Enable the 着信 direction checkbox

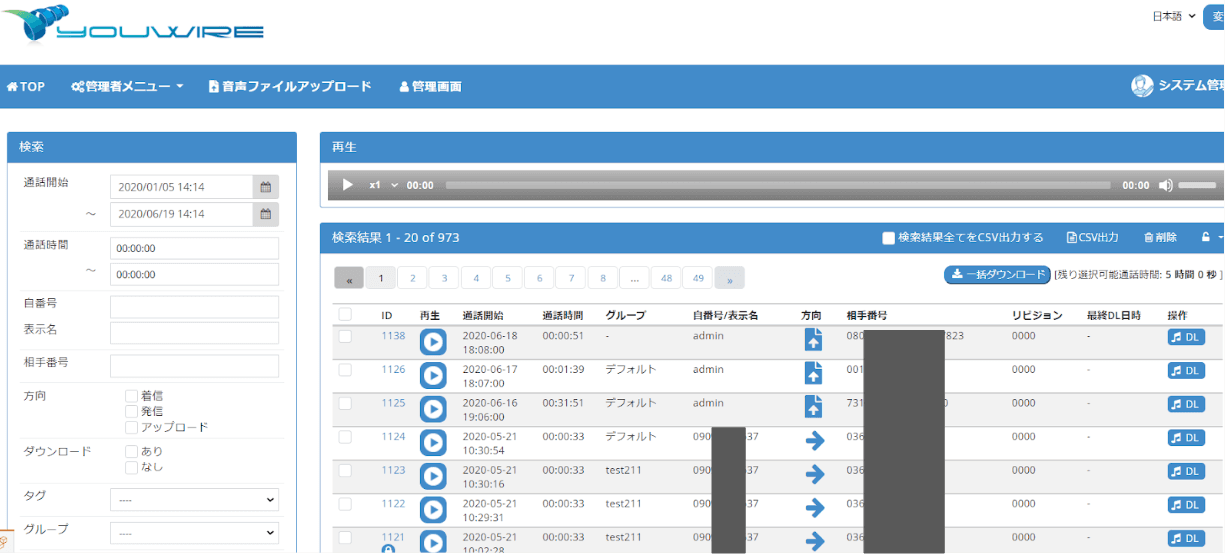pos(132,396)
